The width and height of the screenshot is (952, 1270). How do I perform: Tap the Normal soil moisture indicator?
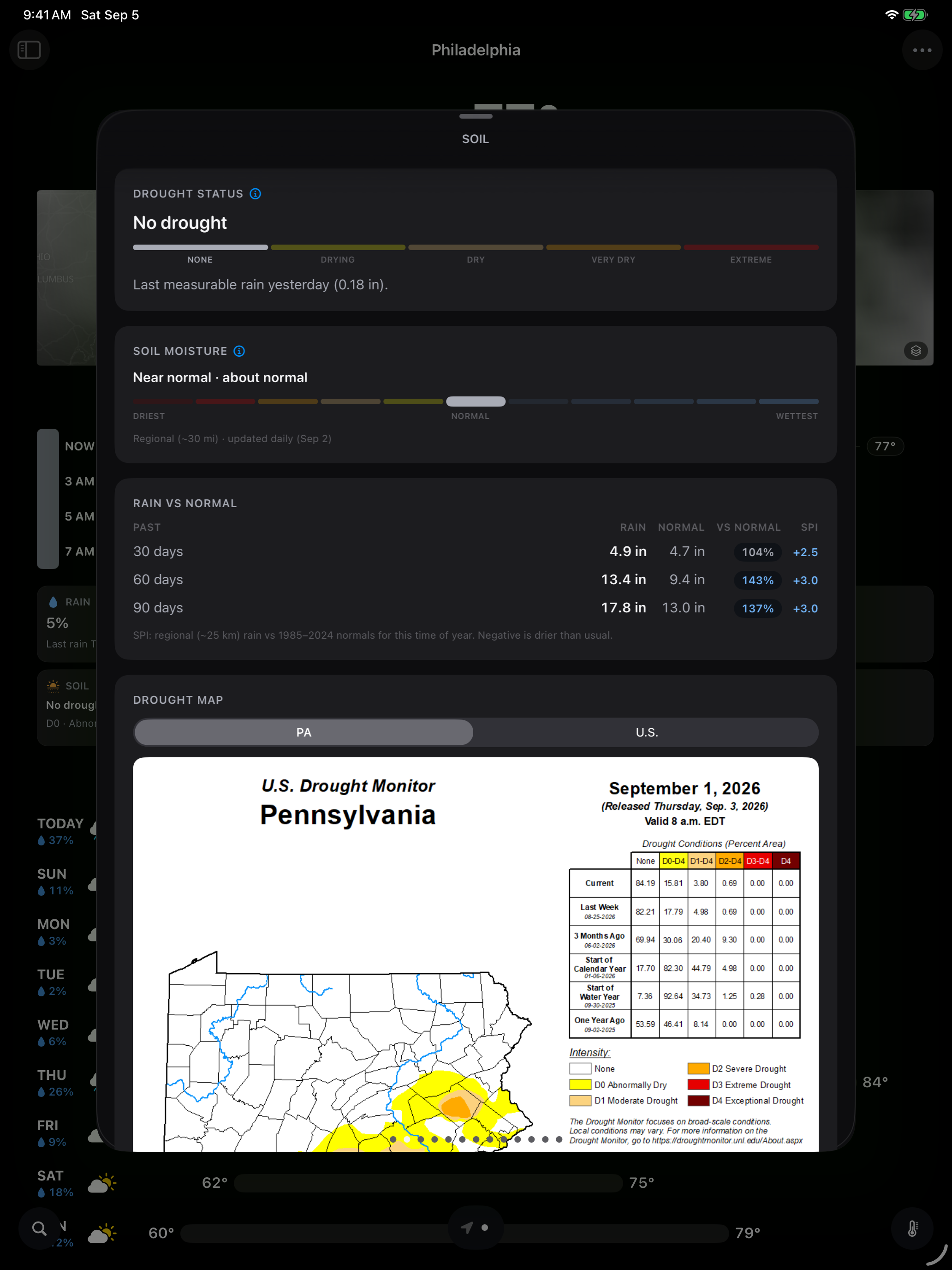click(x=476, y=401)
